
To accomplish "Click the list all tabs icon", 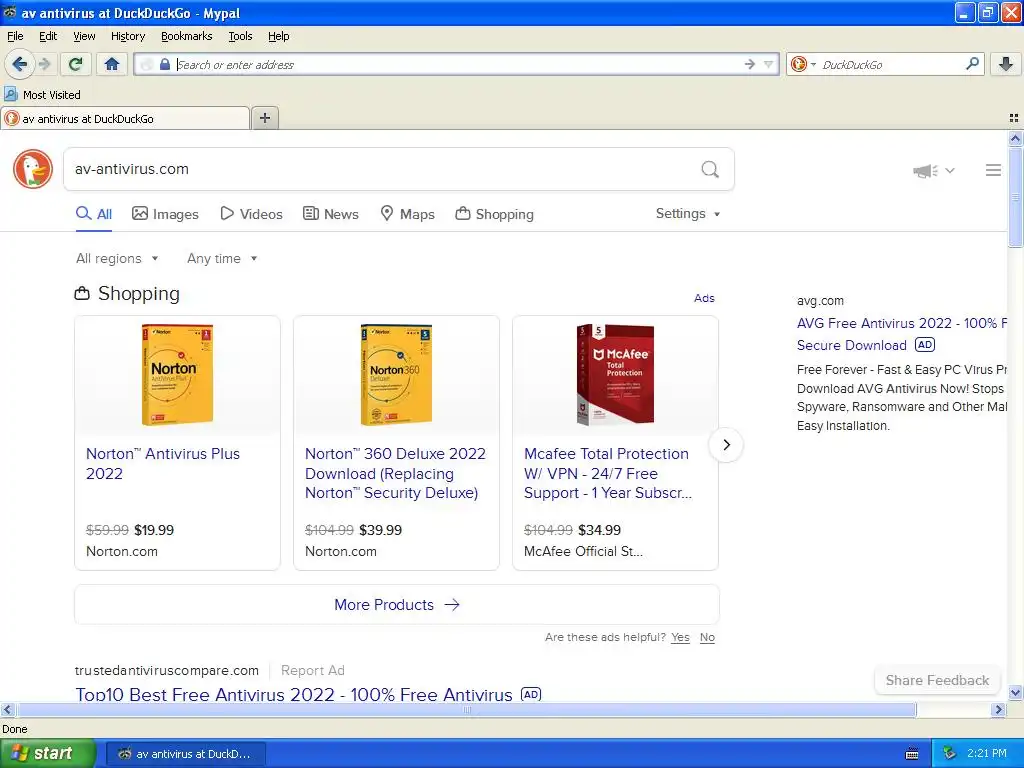I will (x=1014, y=118).
